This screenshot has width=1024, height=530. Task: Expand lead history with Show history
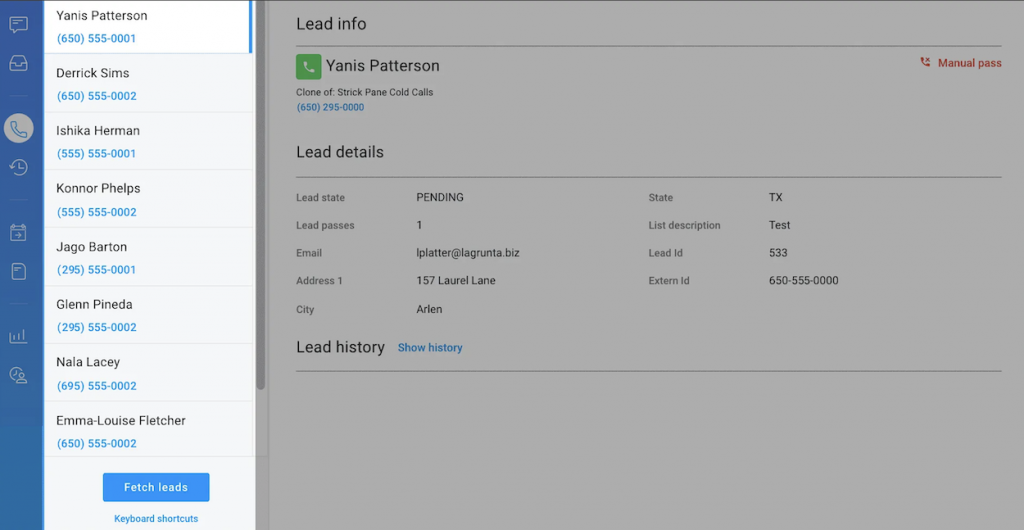coord(430,348)
